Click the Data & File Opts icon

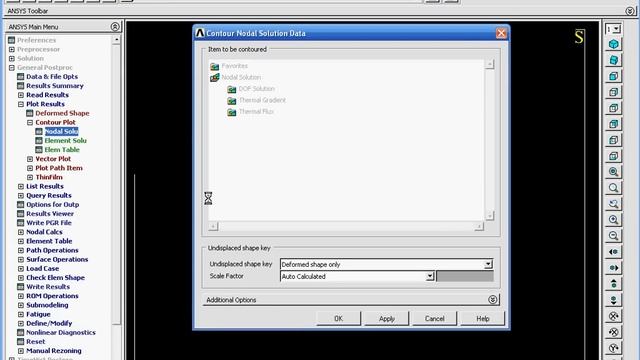point(21,77)
